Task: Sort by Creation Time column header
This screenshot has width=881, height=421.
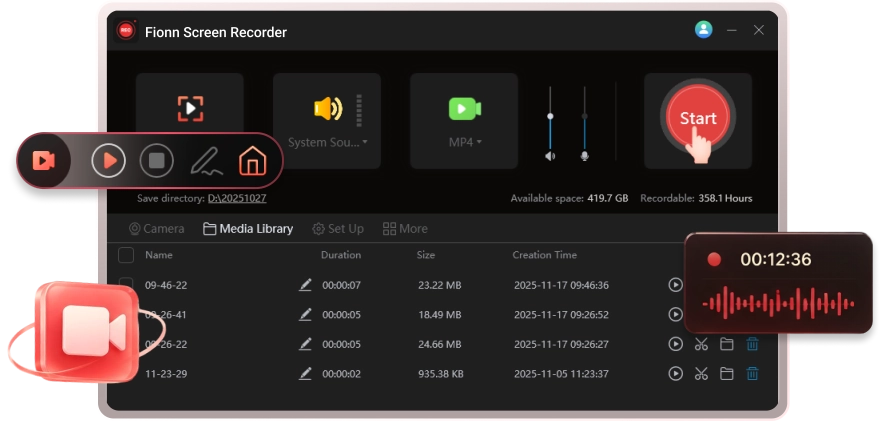Action: click(544, 255)
